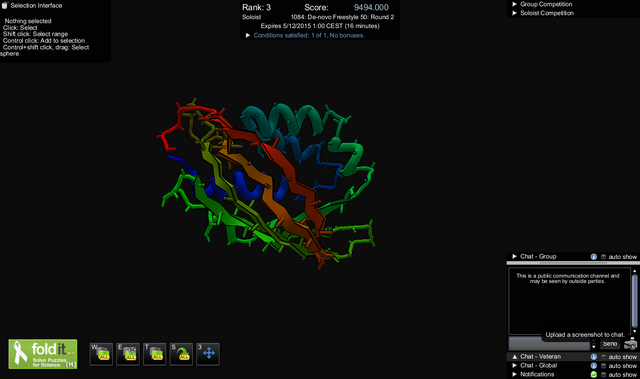The width and height of the screenshot is (640, 379).
Task: Click the Shake Sidechains tool (E)
Action: [128, 354]
